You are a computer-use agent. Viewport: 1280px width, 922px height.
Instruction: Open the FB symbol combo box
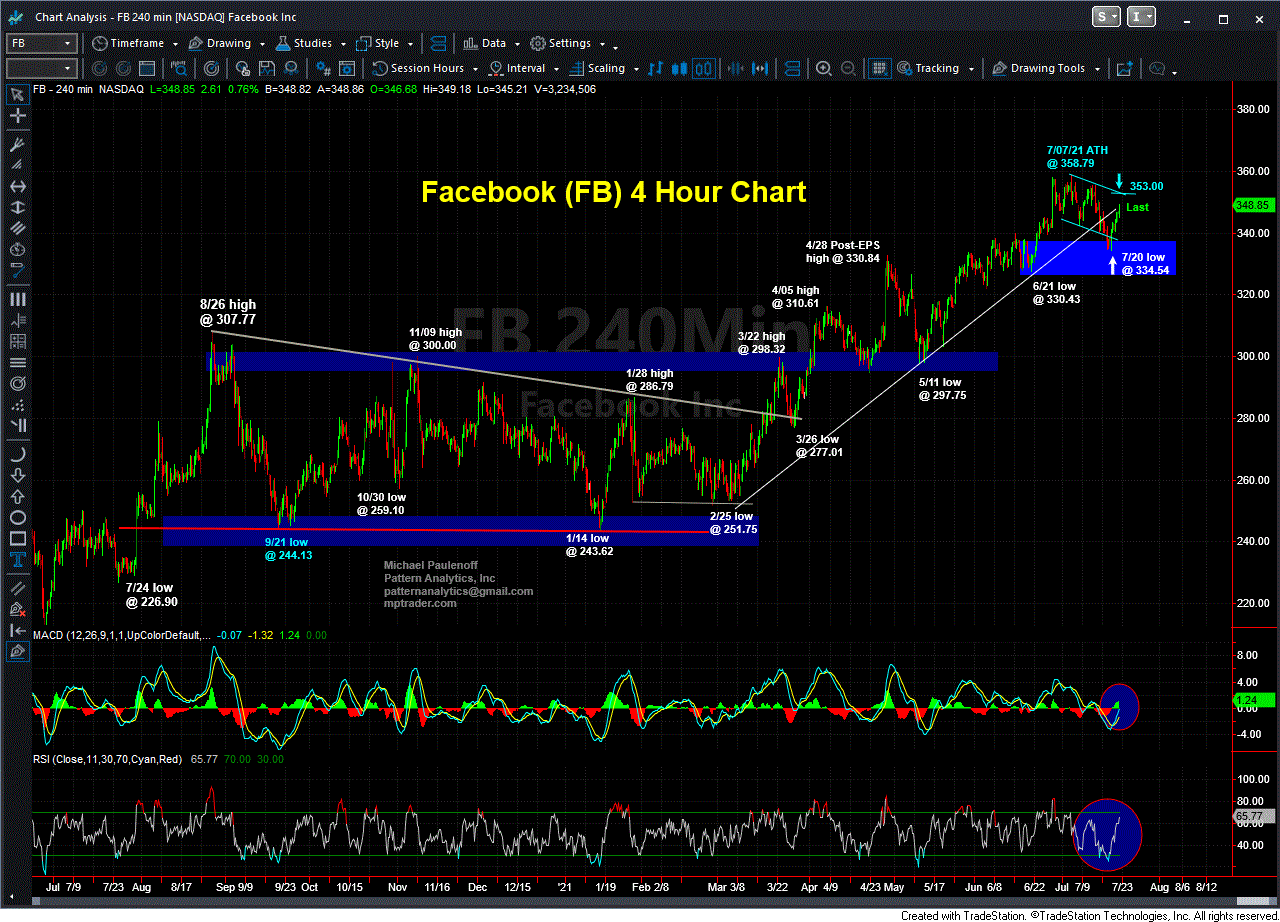[x=41, y=44]
